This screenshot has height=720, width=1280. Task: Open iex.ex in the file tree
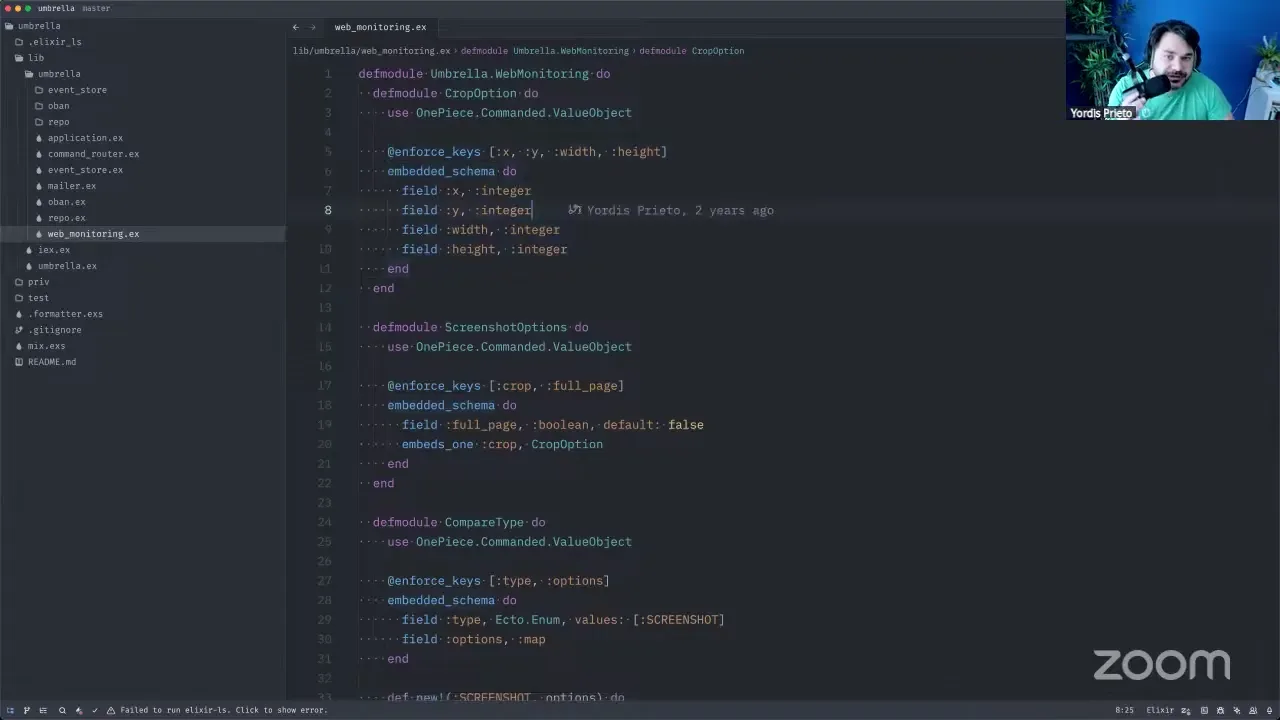[54, 250]
